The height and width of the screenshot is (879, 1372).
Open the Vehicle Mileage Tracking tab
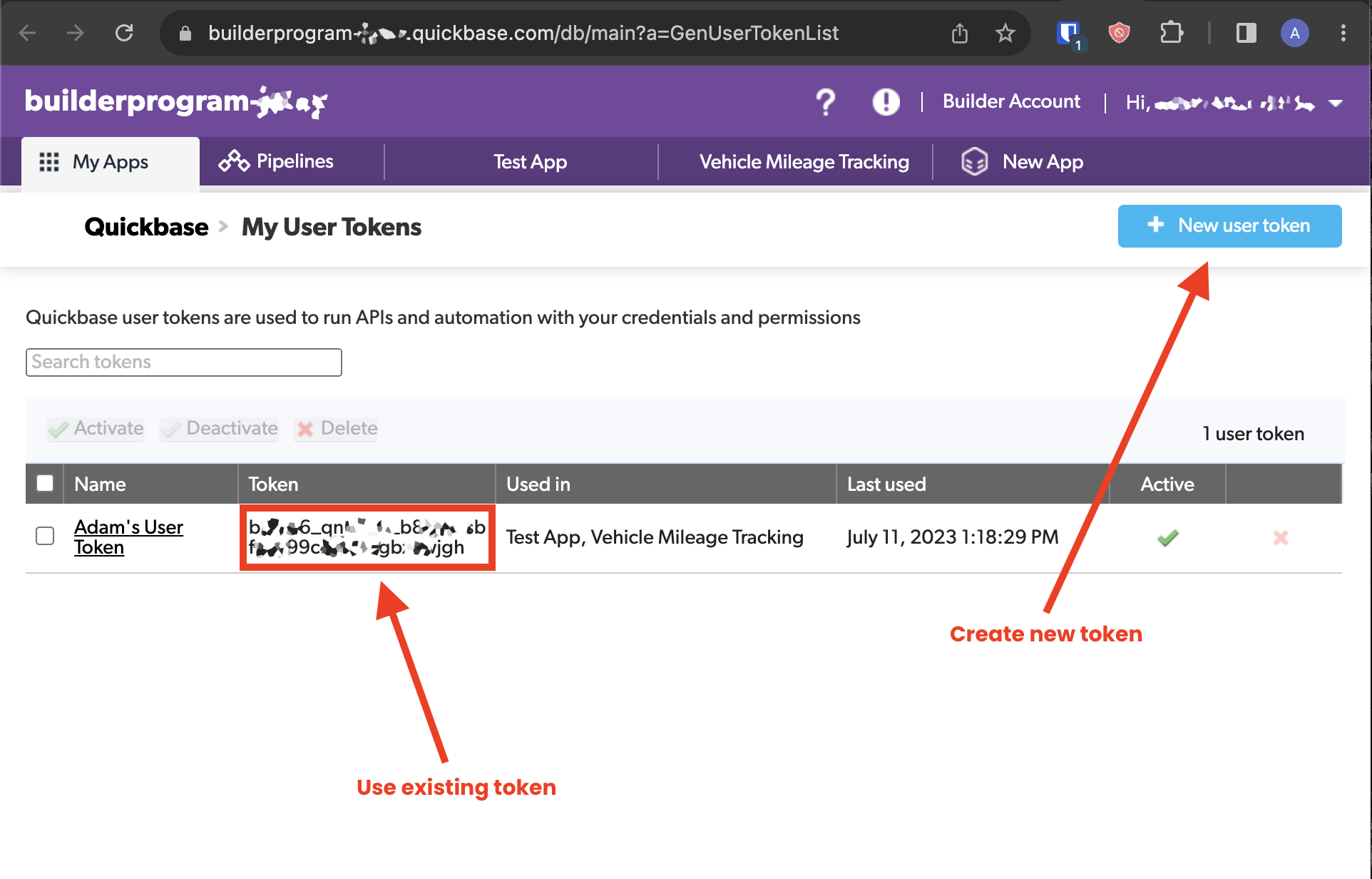804,162
